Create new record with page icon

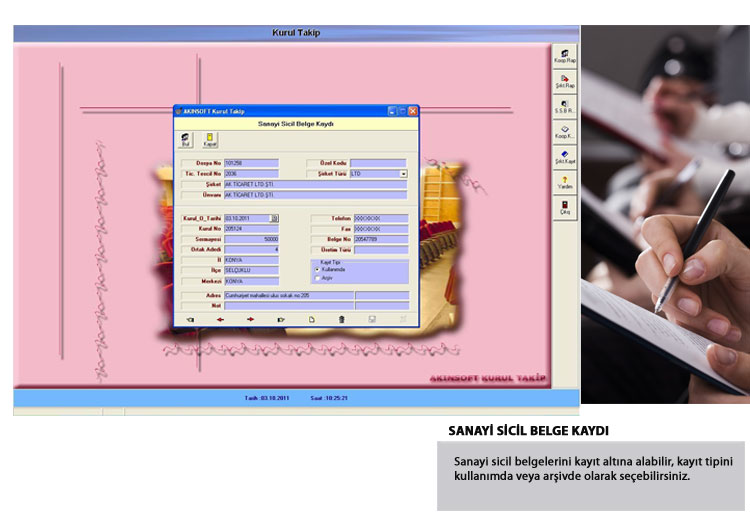[311, 319]
